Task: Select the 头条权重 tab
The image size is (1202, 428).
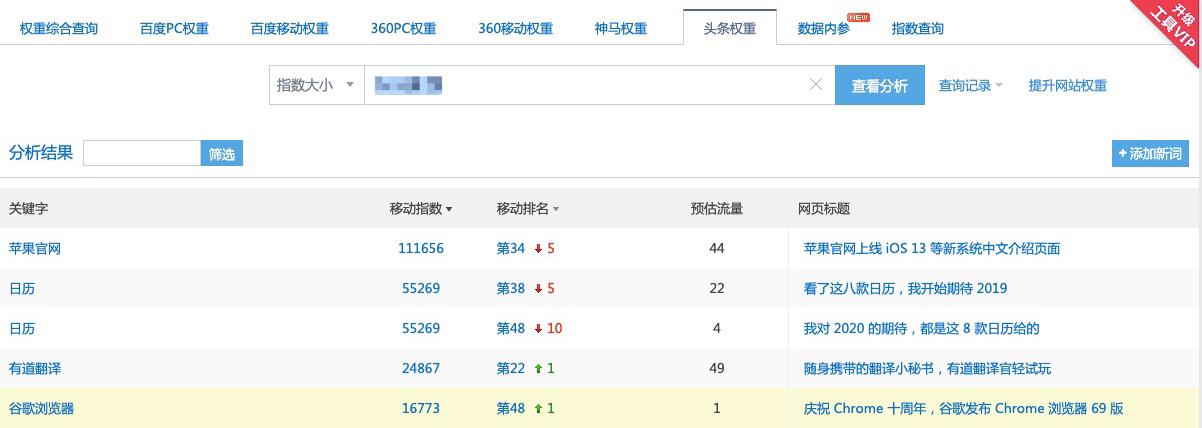Action: pyautogui.click(x=730, y=28)
